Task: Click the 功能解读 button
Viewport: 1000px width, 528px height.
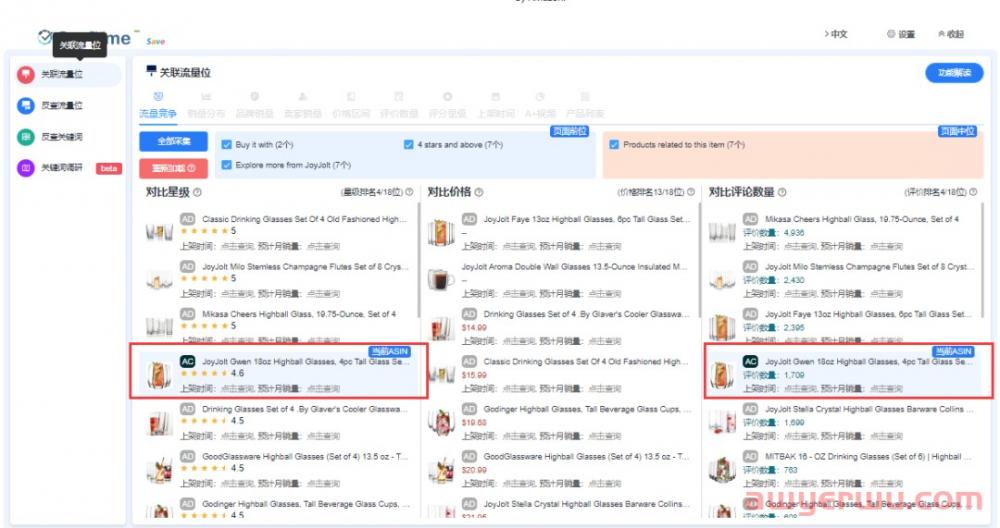Action: click(954, 73)
